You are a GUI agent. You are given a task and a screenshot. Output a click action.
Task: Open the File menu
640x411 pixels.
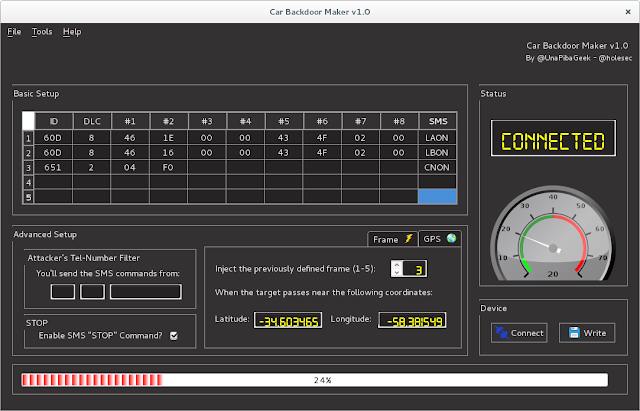tap(14, 32)
